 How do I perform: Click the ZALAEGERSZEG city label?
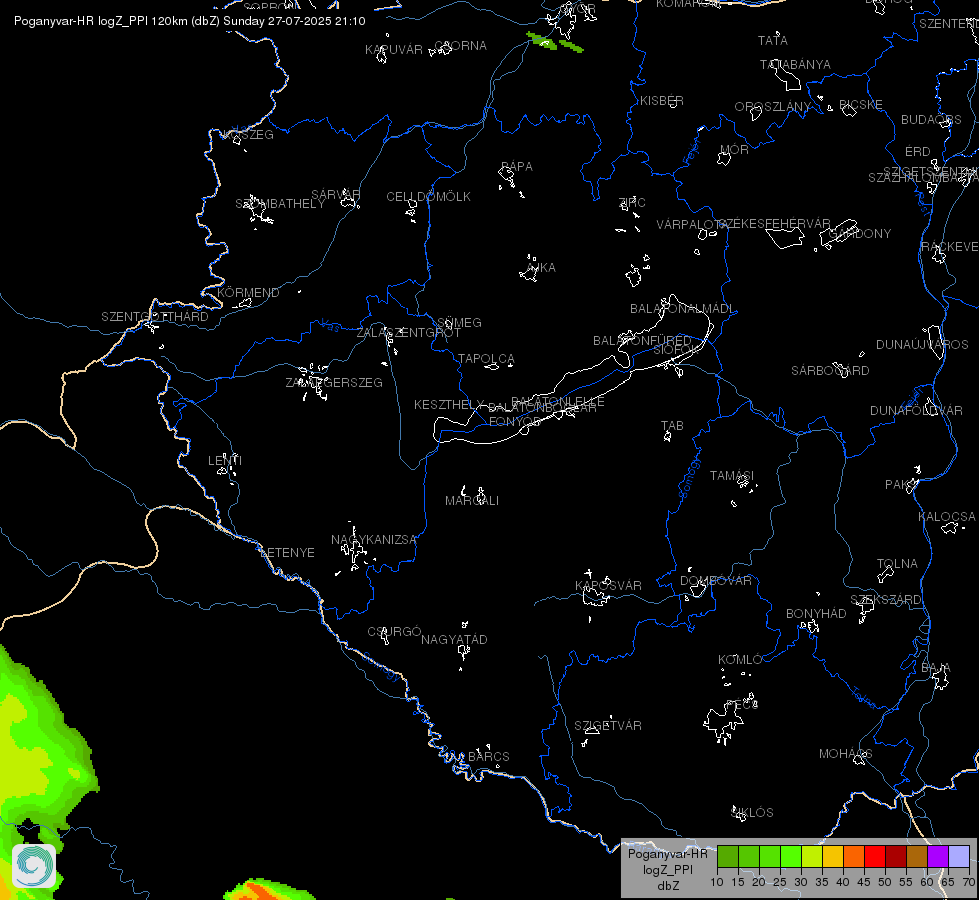[x=334, y=382]
